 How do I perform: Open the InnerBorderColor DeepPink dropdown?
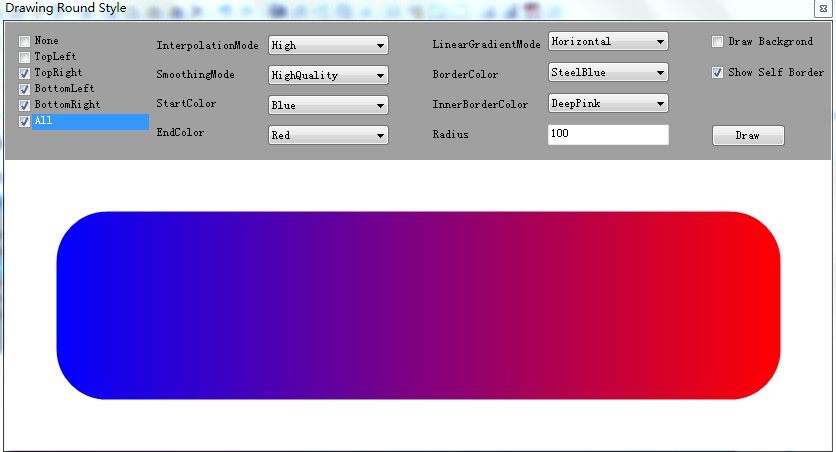[x=608, y=103]
